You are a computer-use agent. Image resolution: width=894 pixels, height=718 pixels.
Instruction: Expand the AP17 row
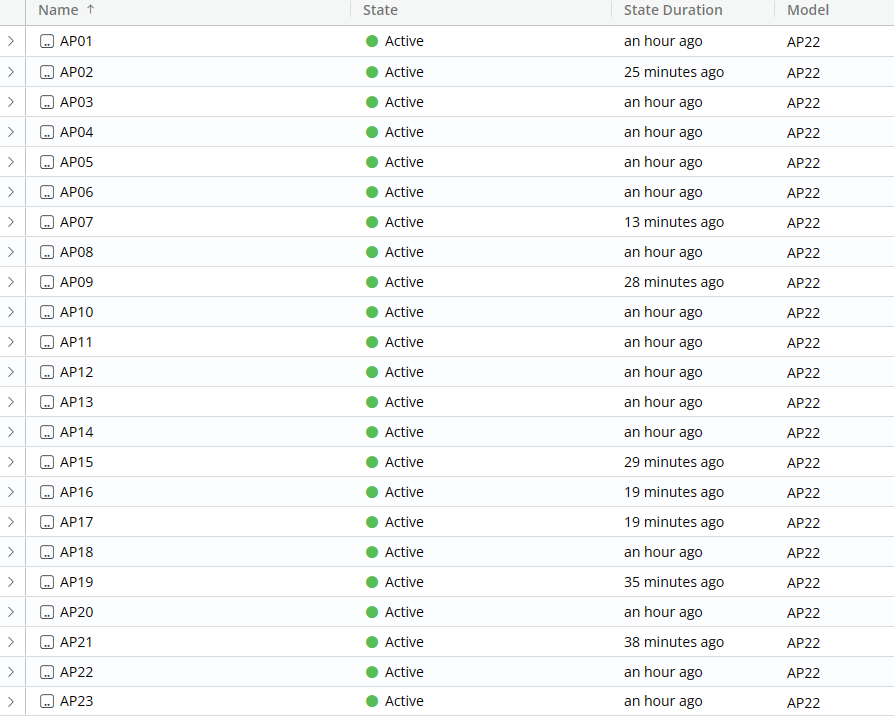11,522
